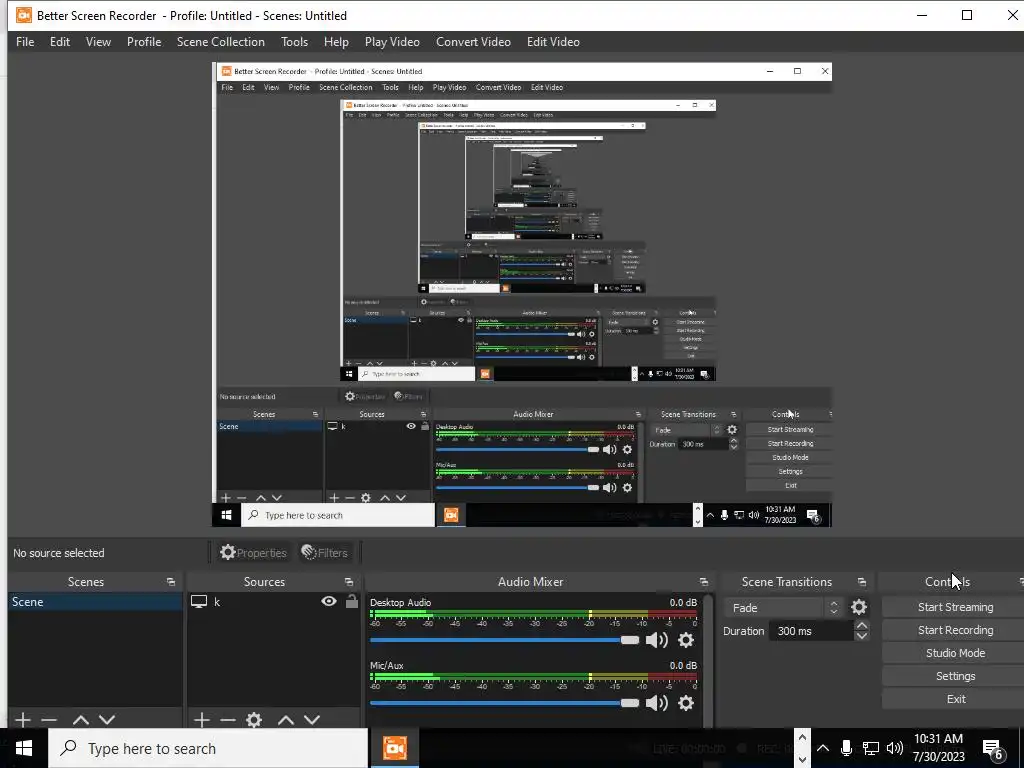1024x768 pixels.
Task: Open Settings from Controls panel
Action: (x=955, y=676)
